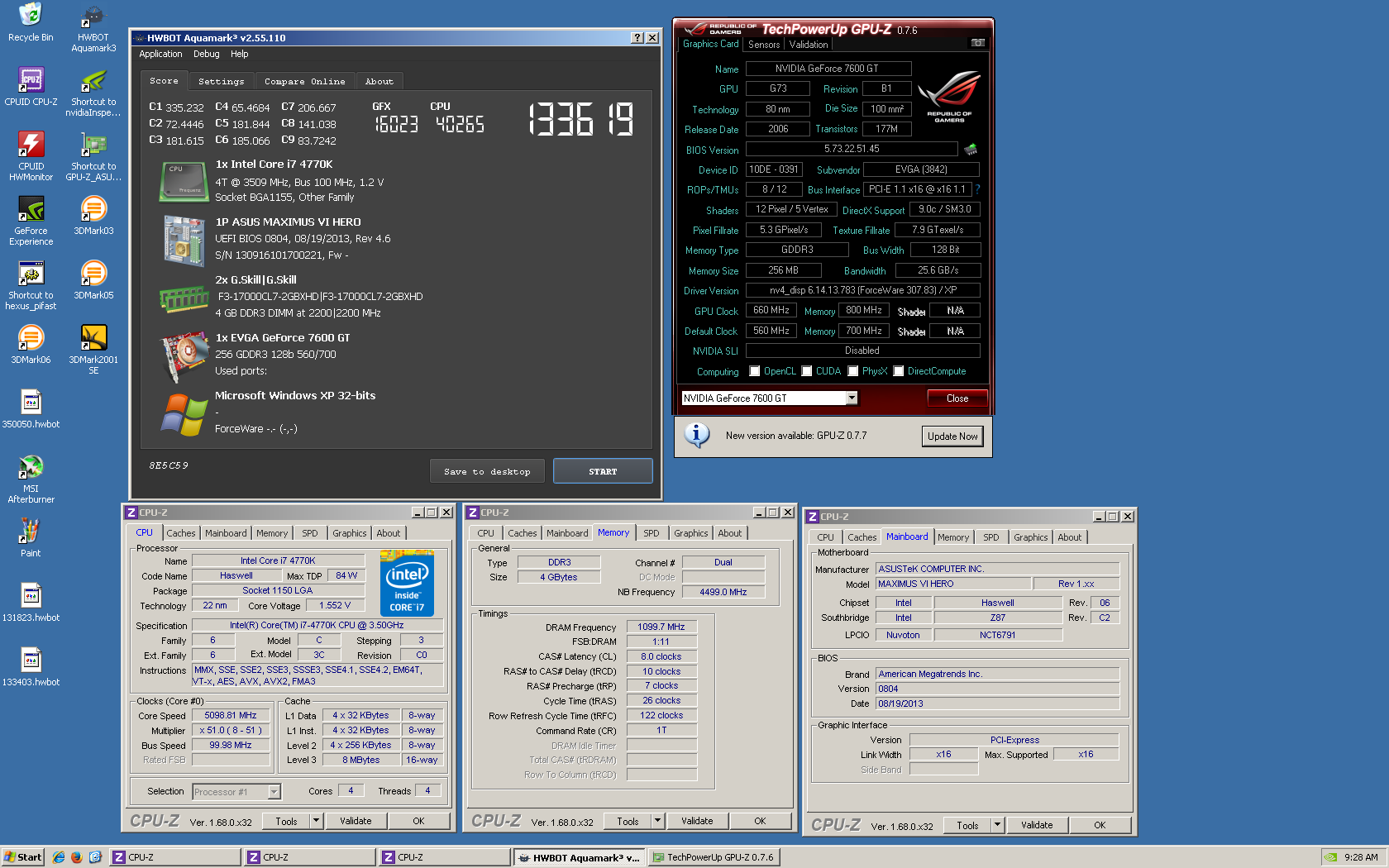Viewport: 1389px width, 868px height.
Task: Click the DRAM Frequency value 1099.7 MHz
Action: pos(661,627)
